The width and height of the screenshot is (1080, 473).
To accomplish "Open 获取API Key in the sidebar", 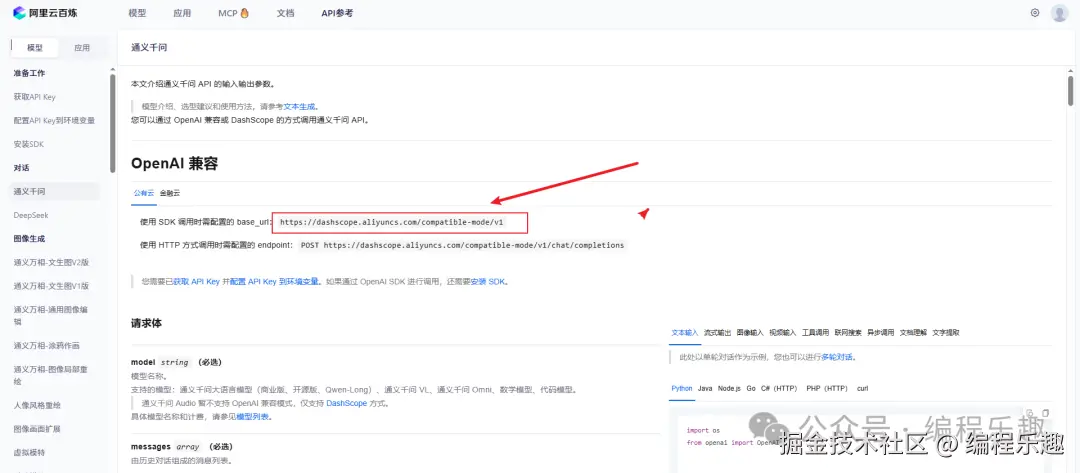I will [34, 97].
